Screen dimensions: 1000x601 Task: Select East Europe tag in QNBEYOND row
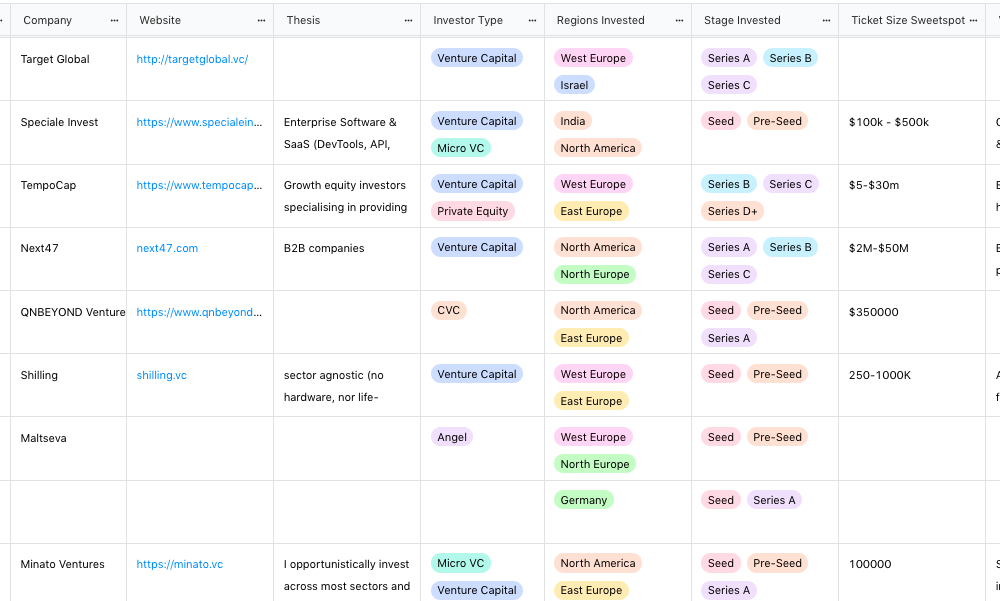591,338
